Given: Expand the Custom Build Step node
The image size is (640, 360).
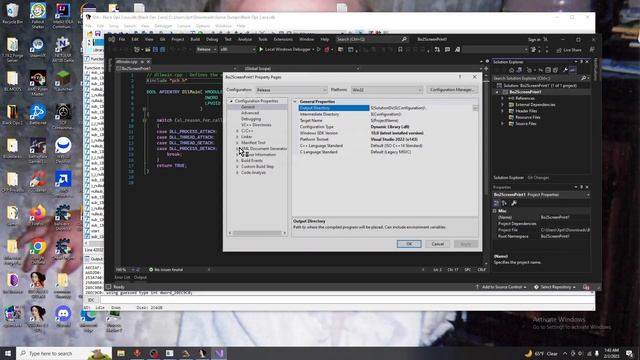Looking at the screenshot, I should point(237,167).
